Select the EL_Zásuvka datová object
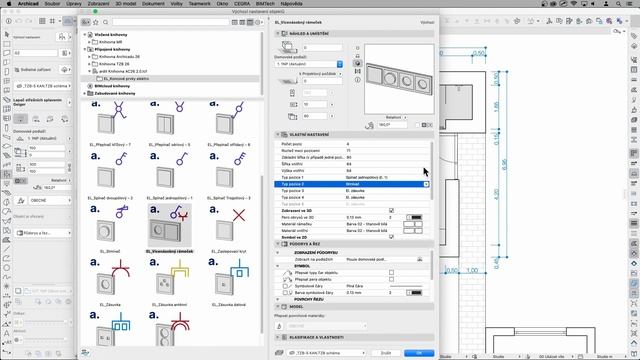Viewport: 640px width, 360px height. [x=229, y=282]
